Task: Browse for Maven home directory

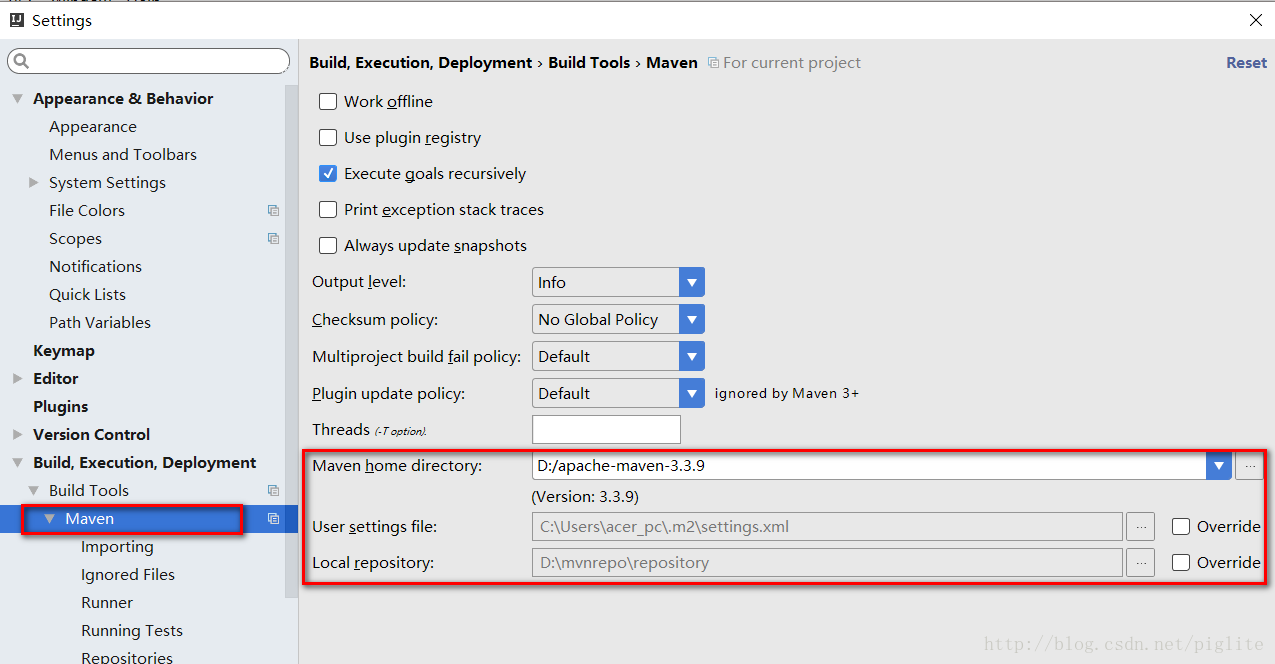Action: [x=1249, y=465]
